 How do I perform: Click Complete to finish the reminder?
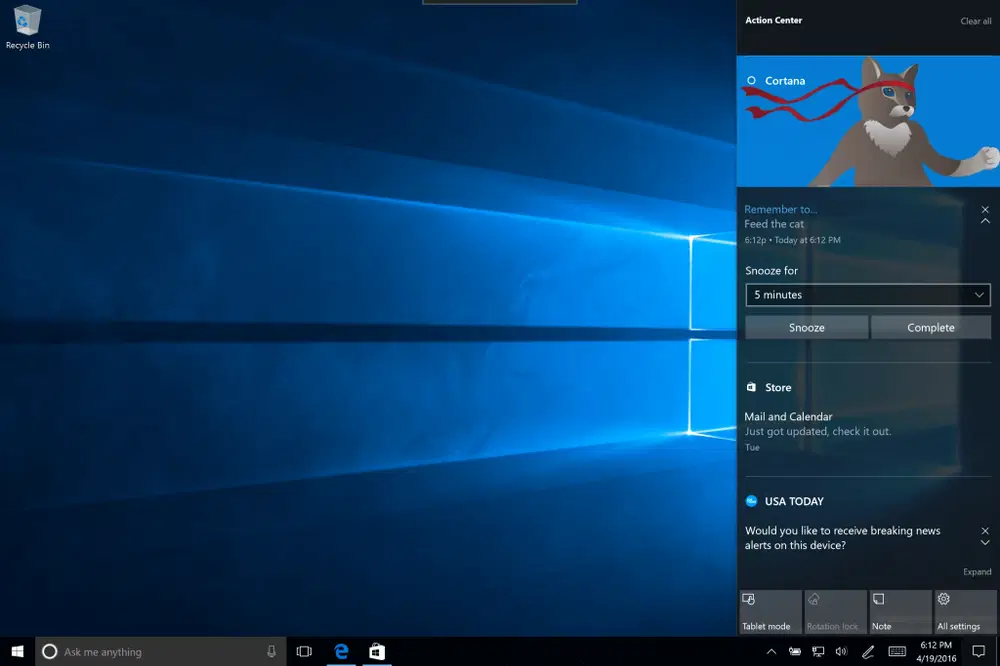(x=931, y=327)
